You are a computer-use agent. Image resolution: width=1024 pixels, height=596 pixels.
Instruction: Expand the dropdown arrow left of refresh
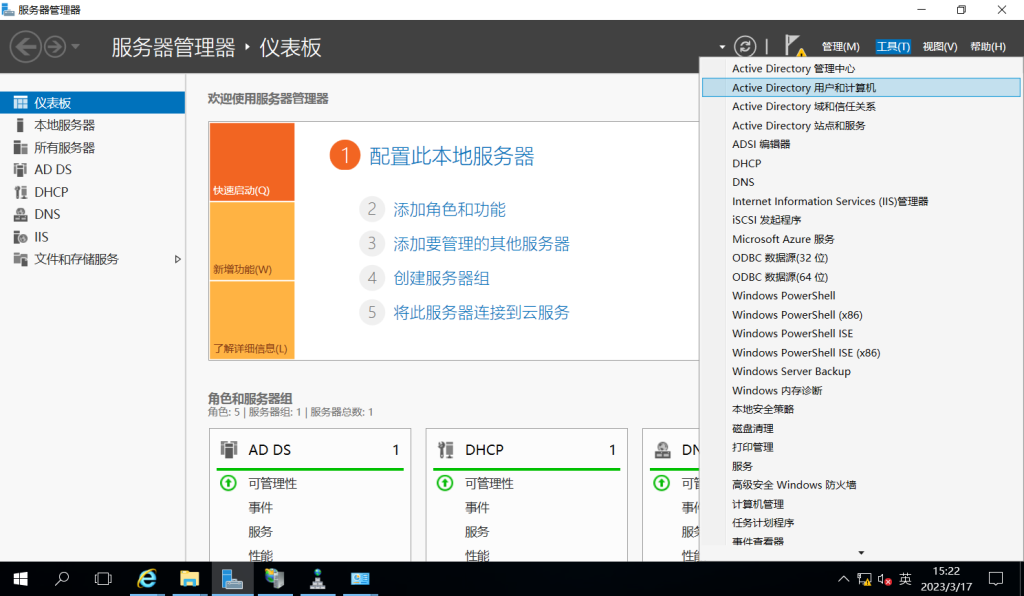[722, 47]
